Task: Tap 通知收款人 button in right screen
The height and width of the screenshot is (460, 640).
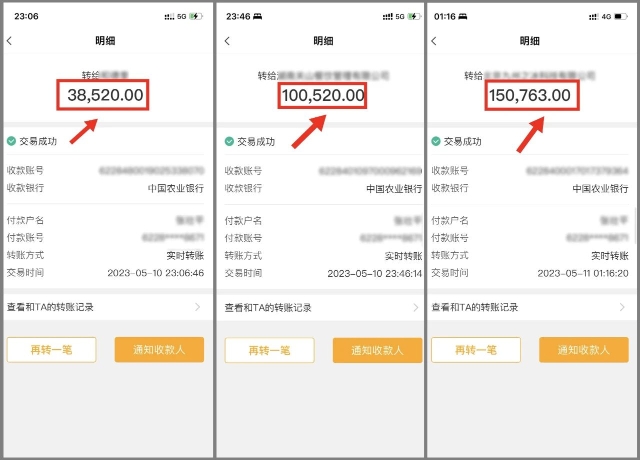Action: (584, 350)
